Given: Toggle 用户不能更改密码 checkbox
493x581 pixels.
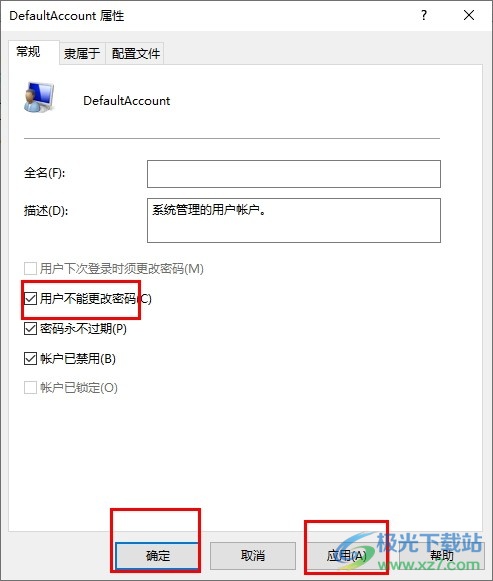Looking at the screenshot, I should 30,298.
